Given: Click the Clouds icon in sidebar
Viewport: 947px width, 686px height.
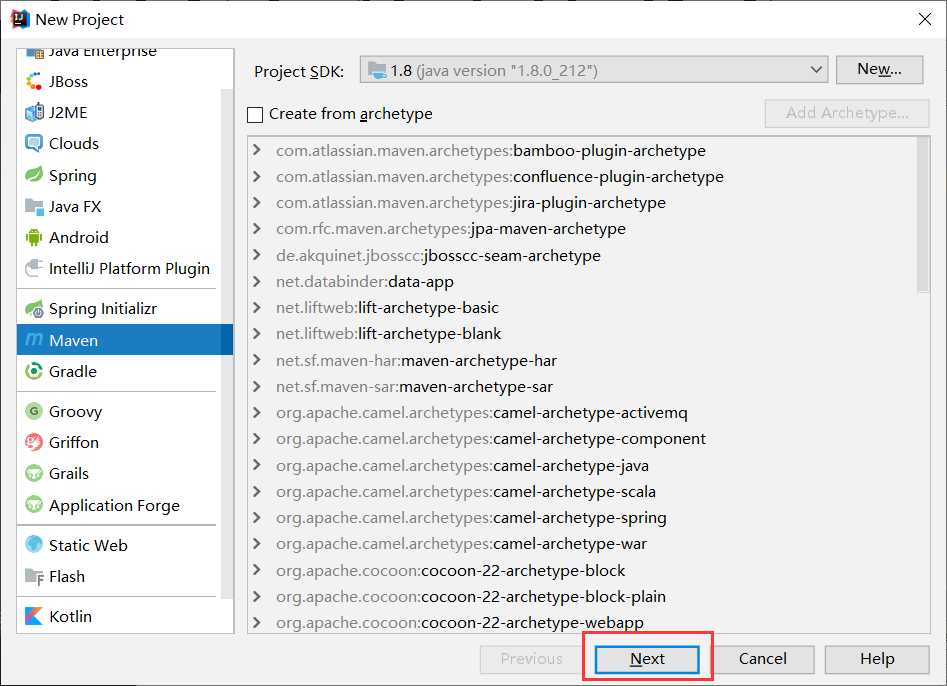Looking at the screenshot, I should click(x=34, y=143).
